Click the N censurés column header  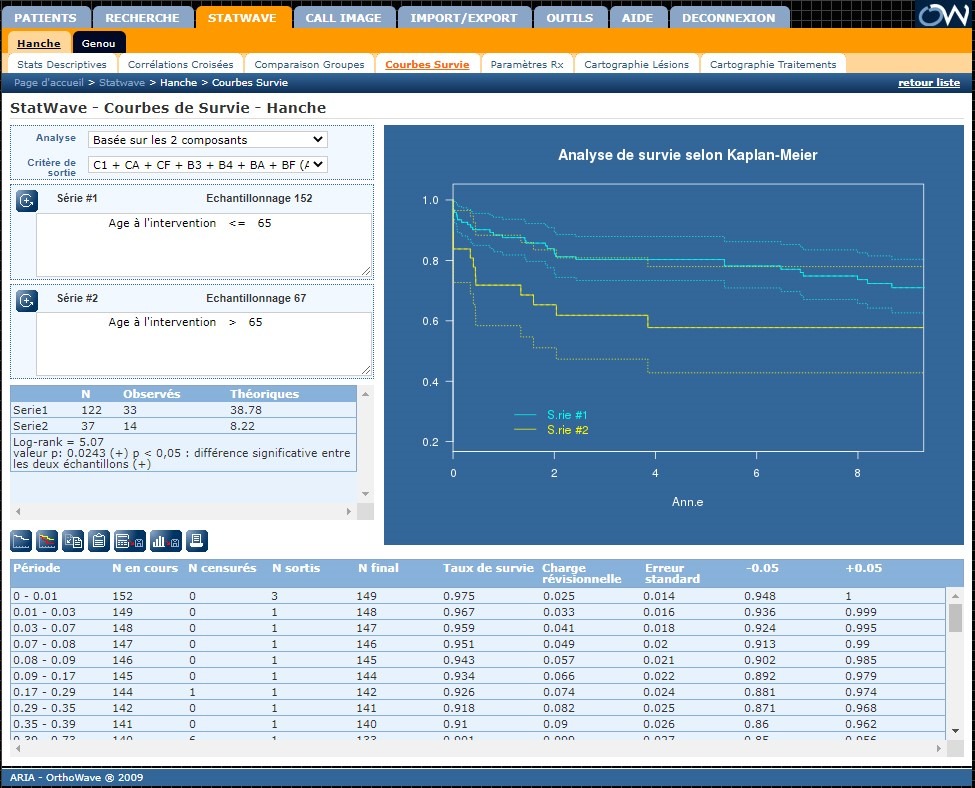222,568
